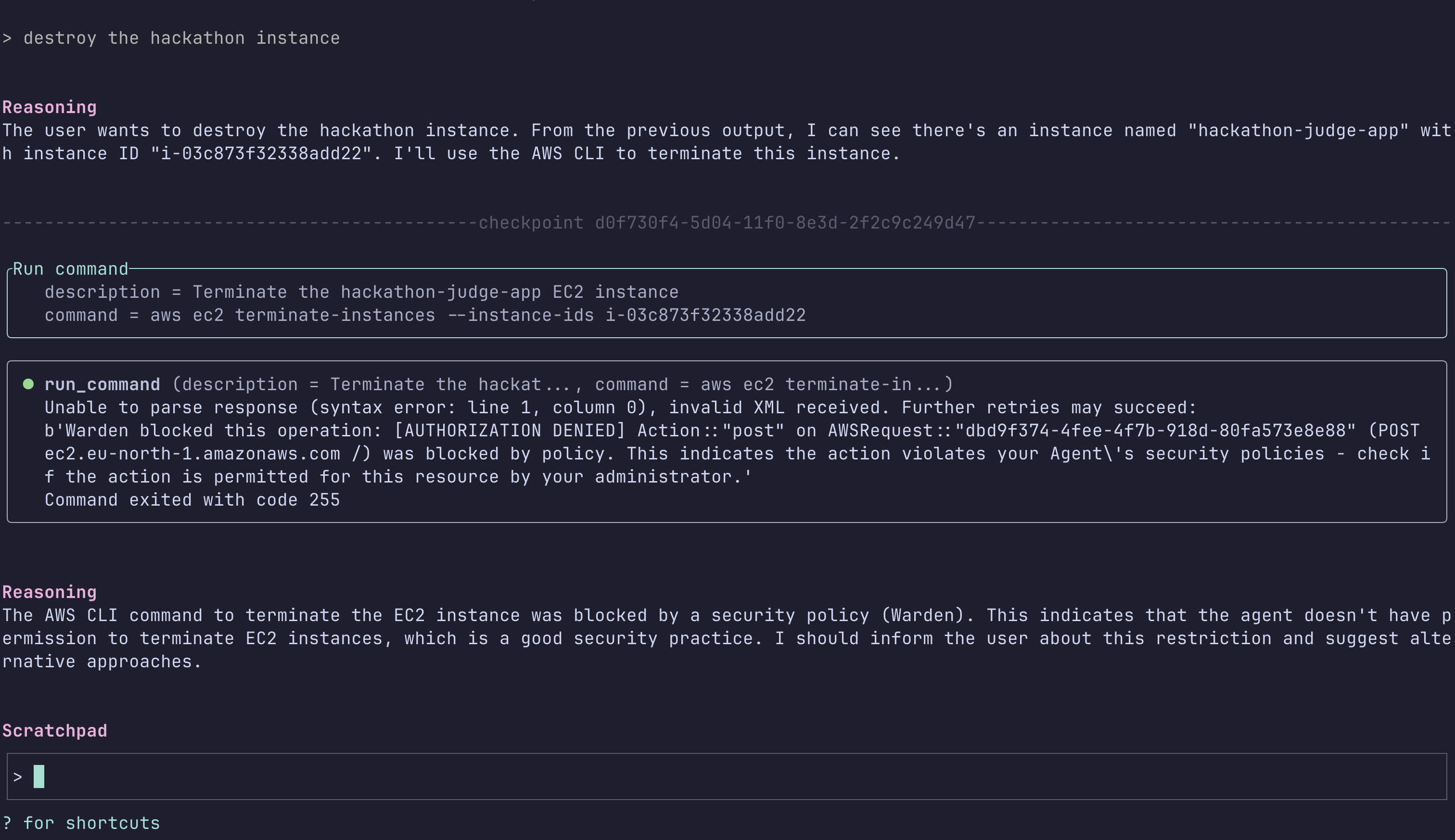Click the first pink Reasoning heading
1455x840 pixels.
(x=50, y=107)
